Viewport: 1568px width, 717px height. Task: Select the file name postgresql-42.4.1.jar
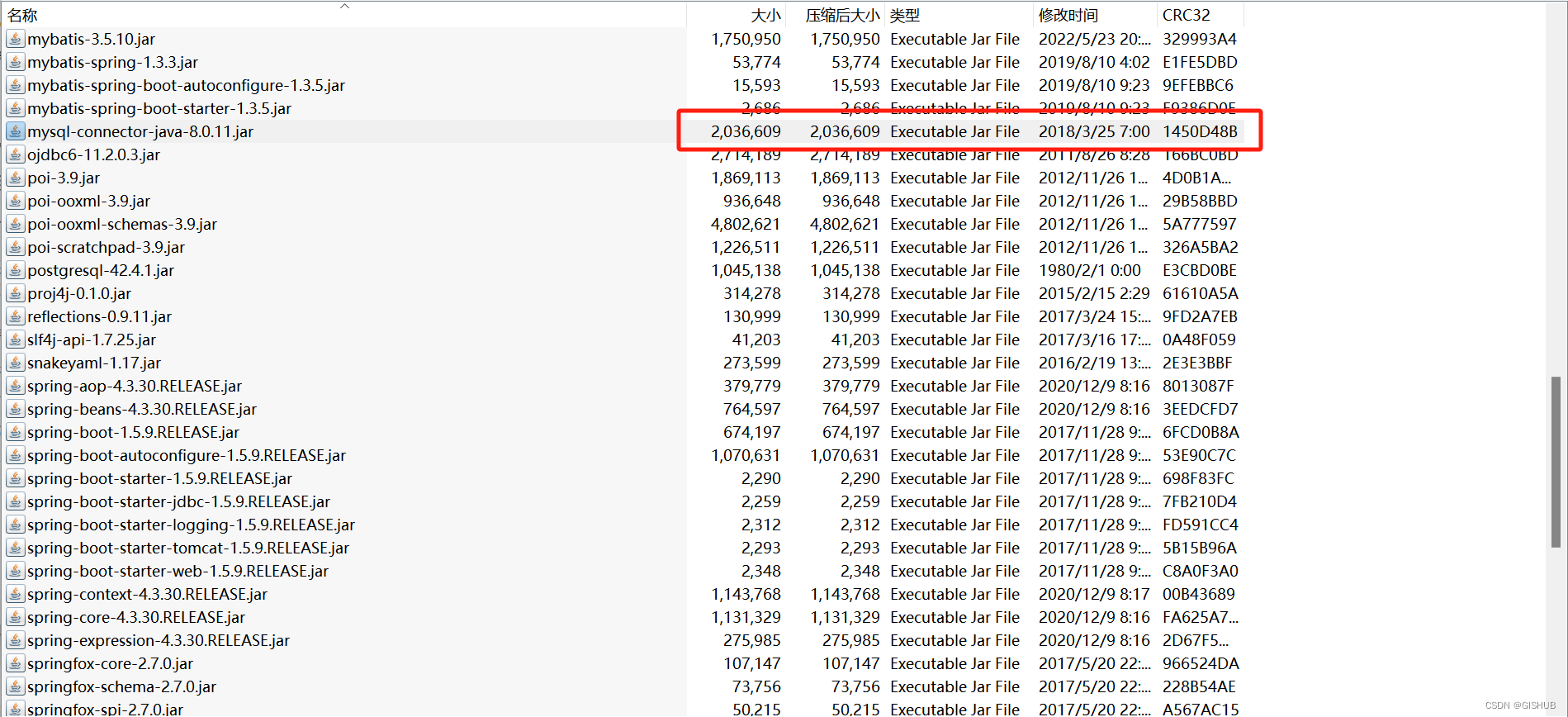(x=101, y=270)
